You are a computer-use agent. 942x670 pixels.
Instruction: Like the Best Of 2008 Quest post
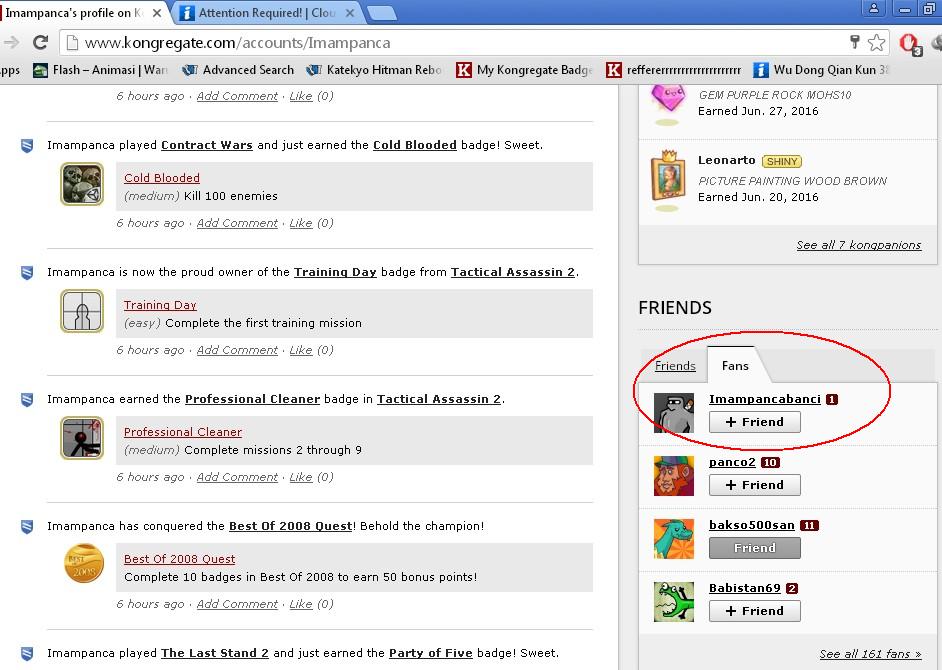click(x=301, y=605)
